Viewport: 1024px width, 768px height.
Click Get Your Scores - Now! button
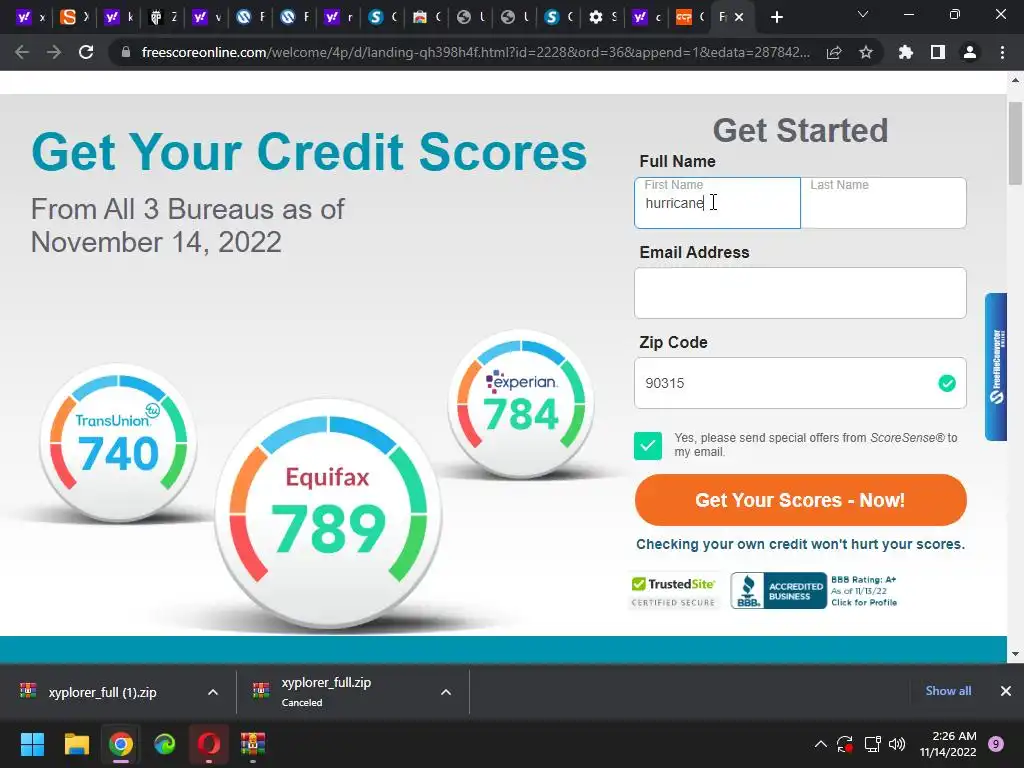[x=800, y=500]
